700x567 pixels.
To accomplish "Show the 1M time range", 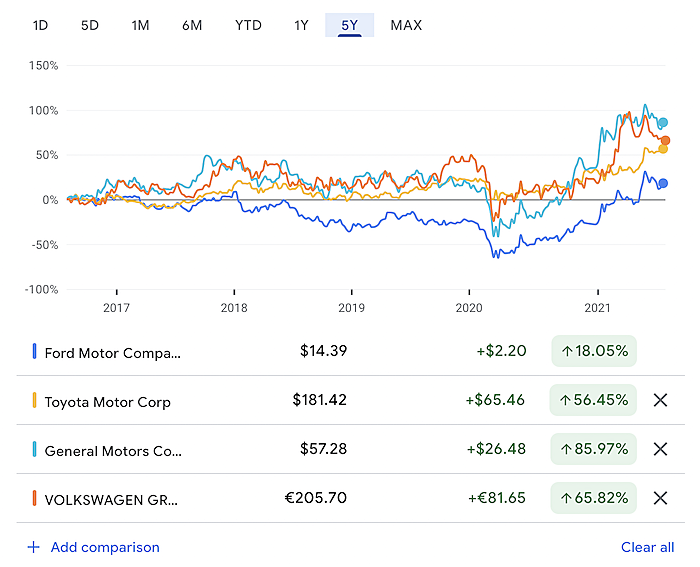I will (x=140, y=25).
